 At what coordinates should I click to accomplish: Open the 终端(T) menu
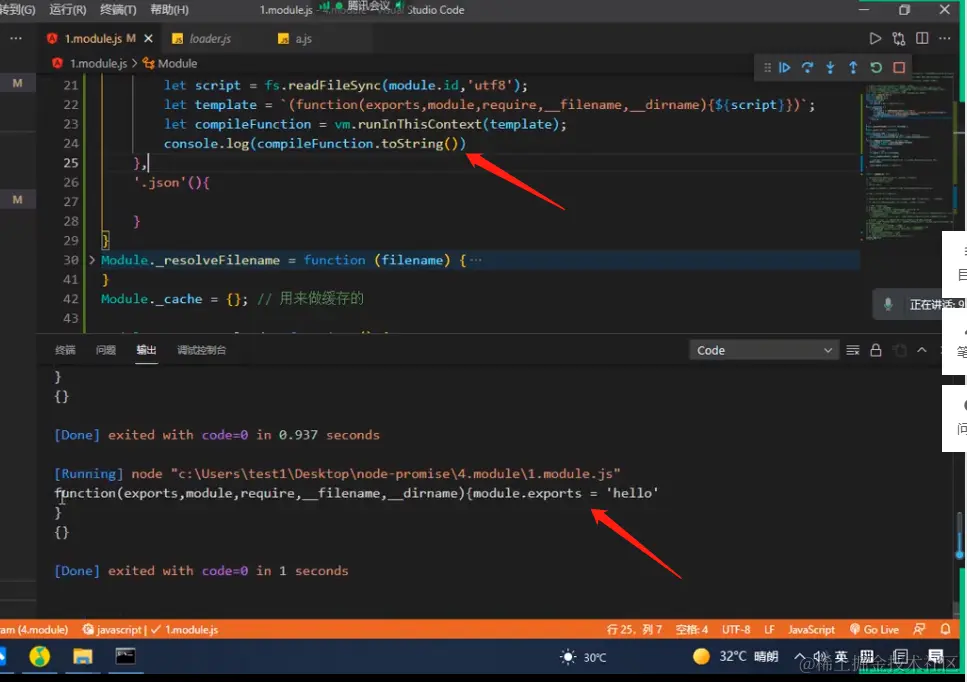coord(118,10)
